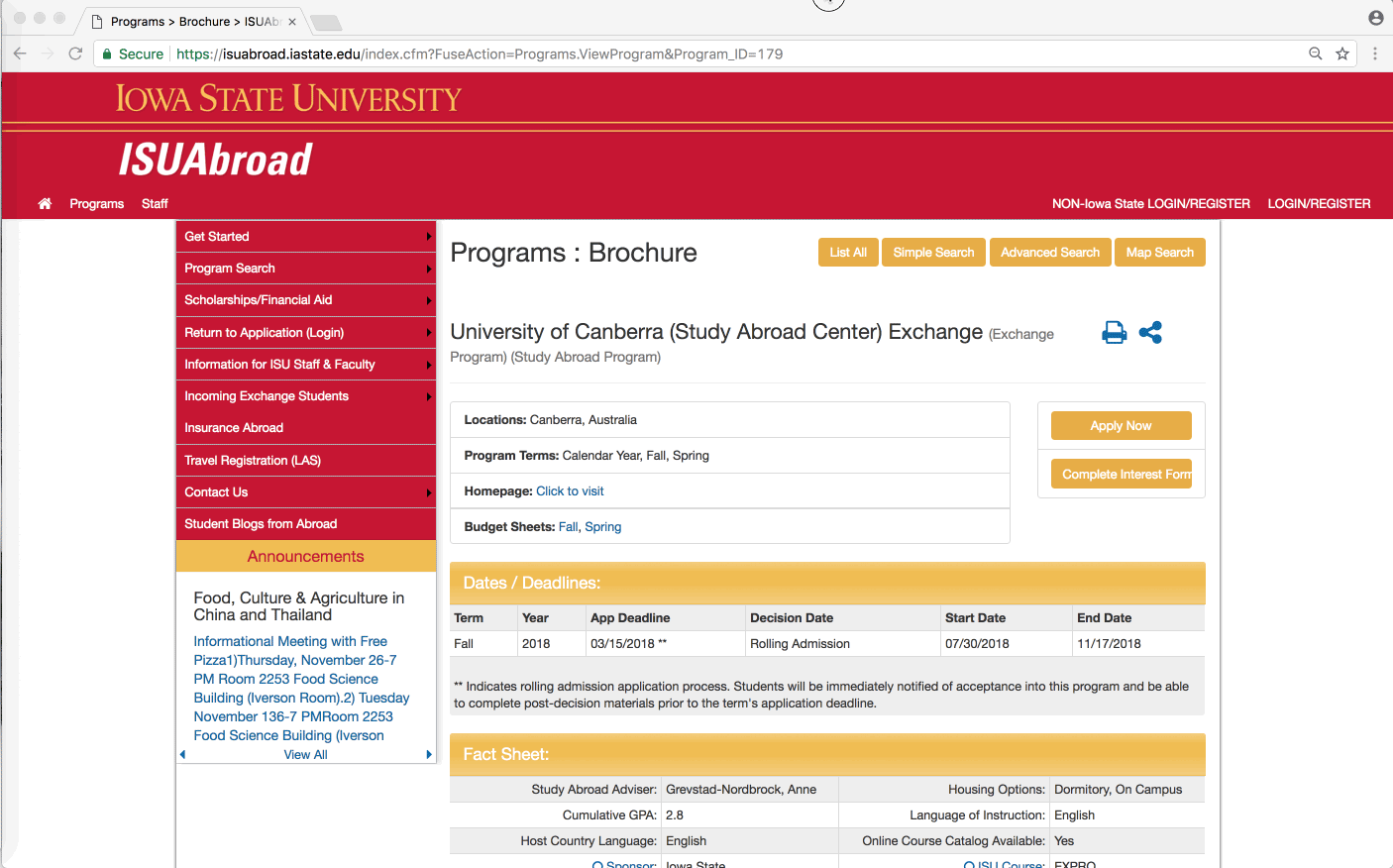Screen dimensions: 1393x868
Task: Go back to the previous page
Action: [x=20, y=54]
